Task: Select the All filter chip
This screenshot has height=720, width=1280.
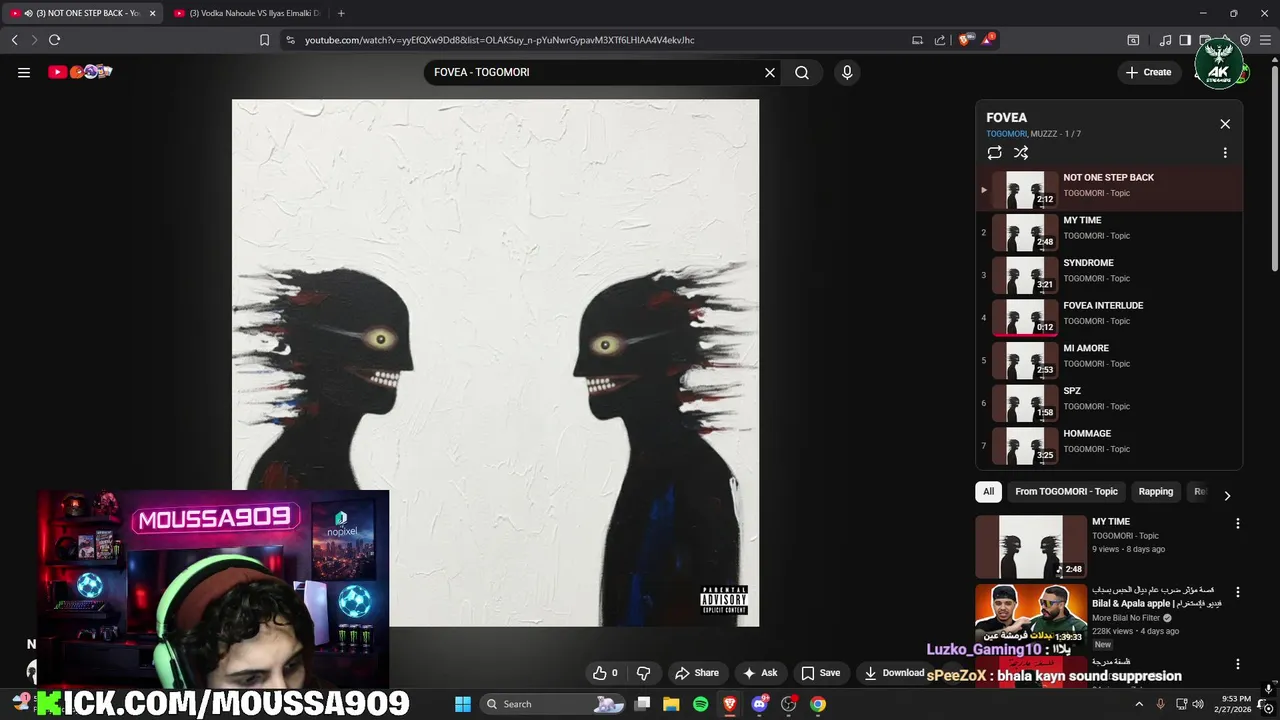Action: click(988, 492)
